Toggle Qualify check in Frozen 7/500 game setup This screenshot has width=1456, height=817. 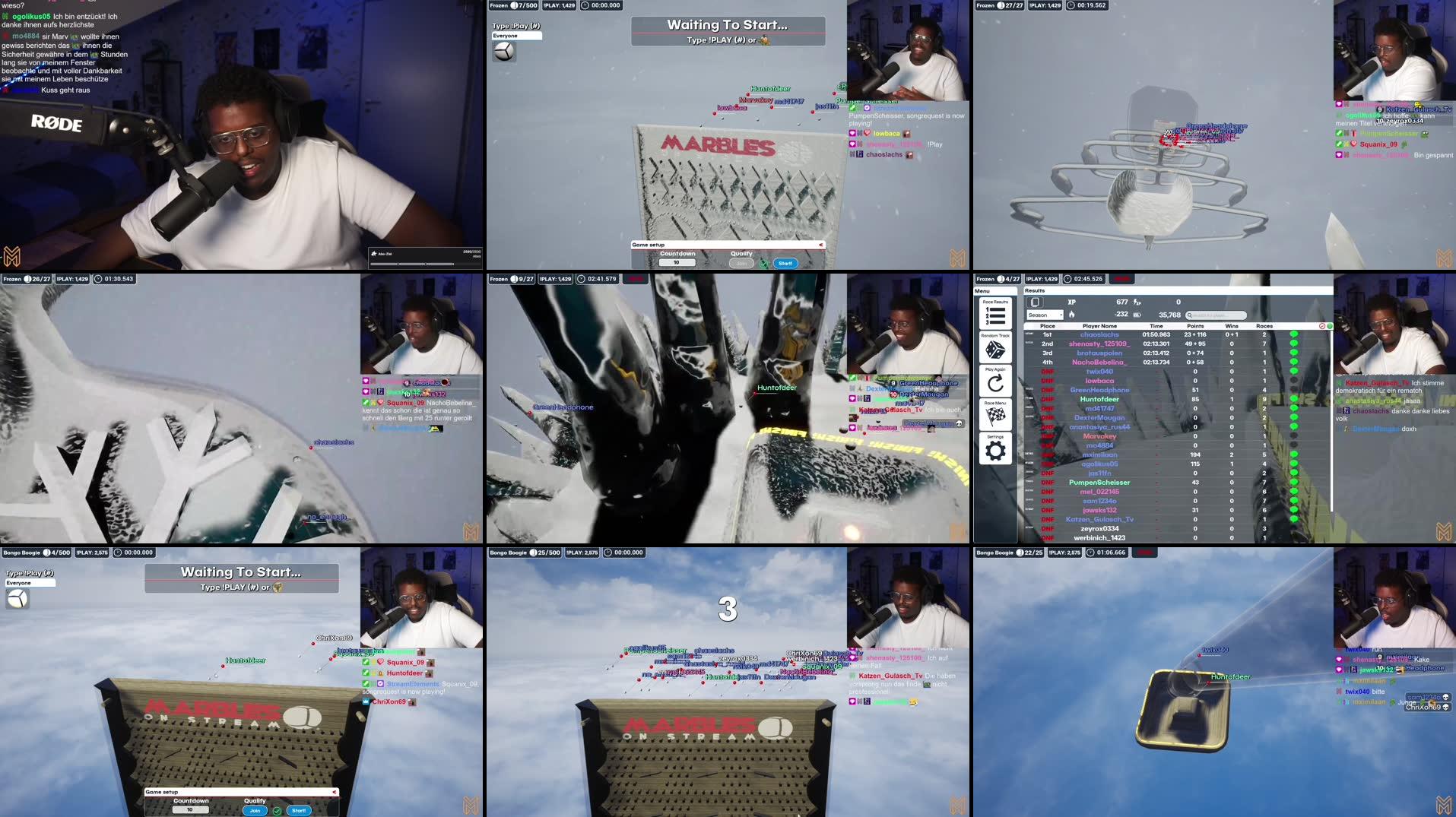(x=764, y=264)
